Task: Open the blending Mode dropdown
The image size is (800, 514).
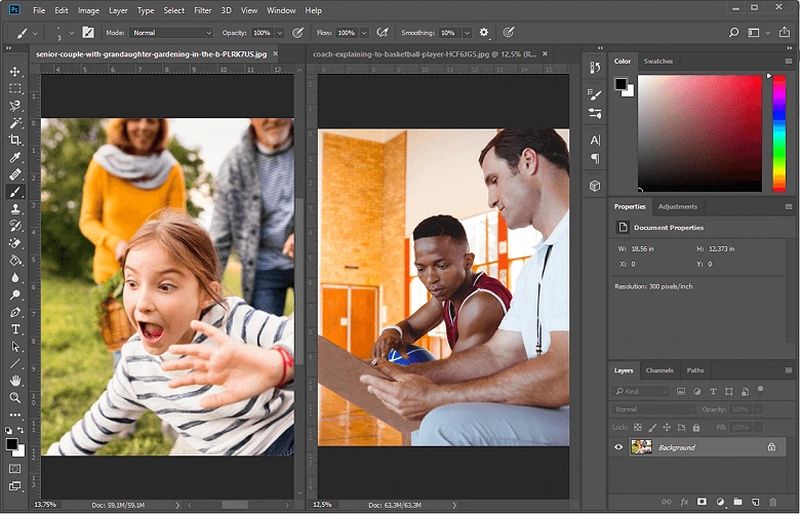Action: coord(171,33)
